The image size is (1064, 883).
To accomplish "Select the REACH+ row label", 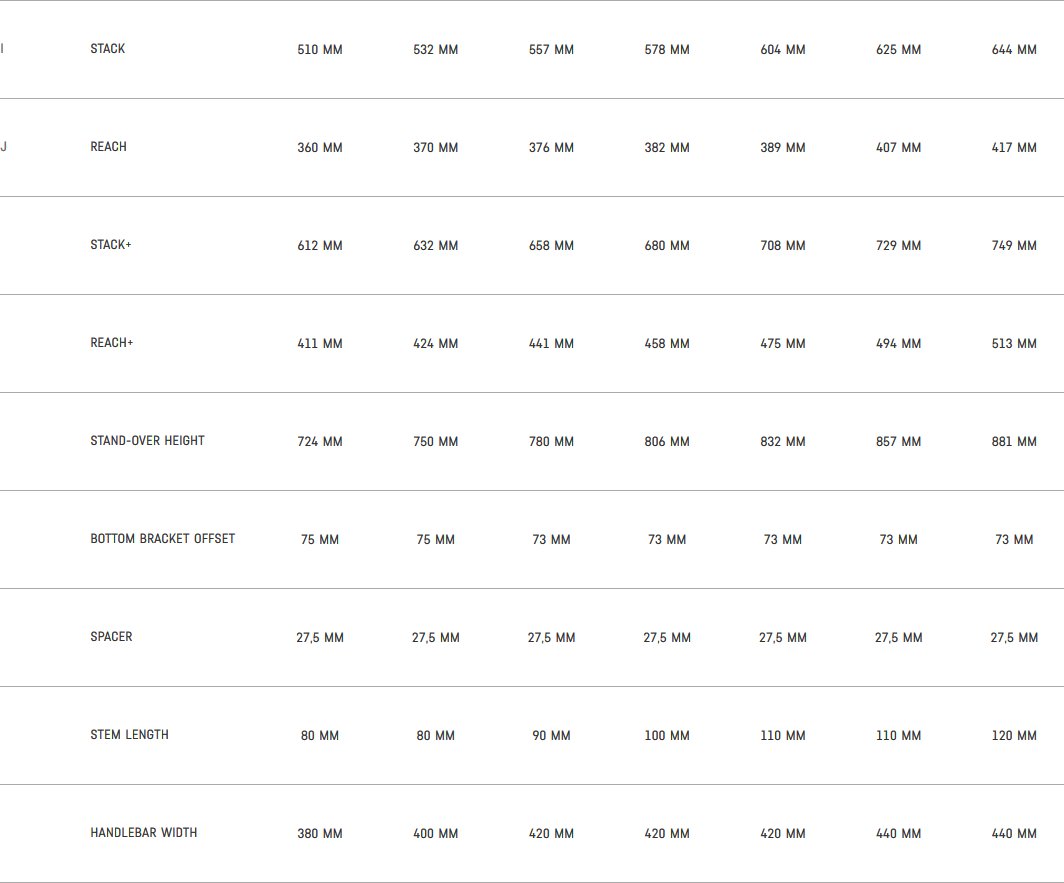I will [x=112, y=343].
